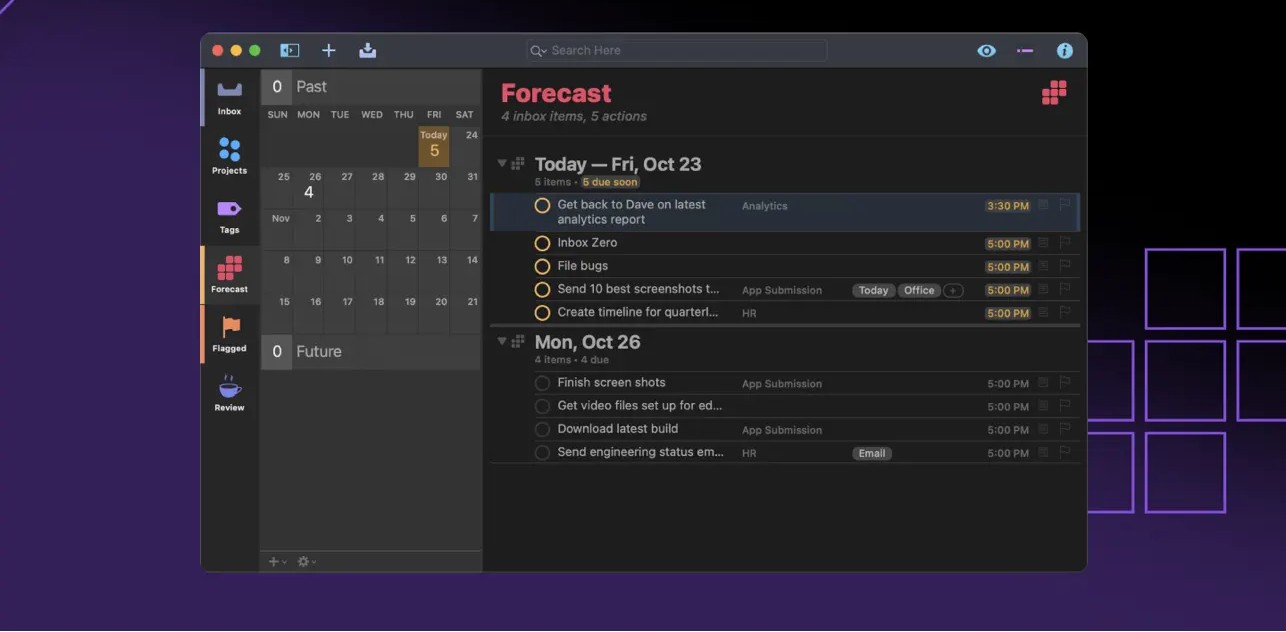Select the Today 5 calendar cell
This screenshot has height=632, width=1286.
pyautogui.click(x=434, y=146)
